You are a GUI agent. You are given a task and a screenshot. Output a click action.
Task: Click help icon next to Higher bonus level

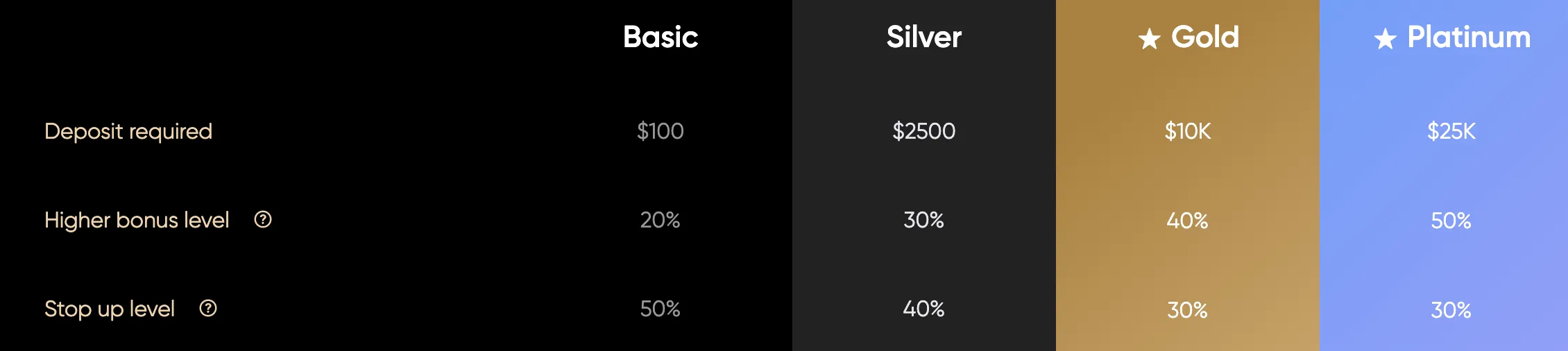coord(263,220)
